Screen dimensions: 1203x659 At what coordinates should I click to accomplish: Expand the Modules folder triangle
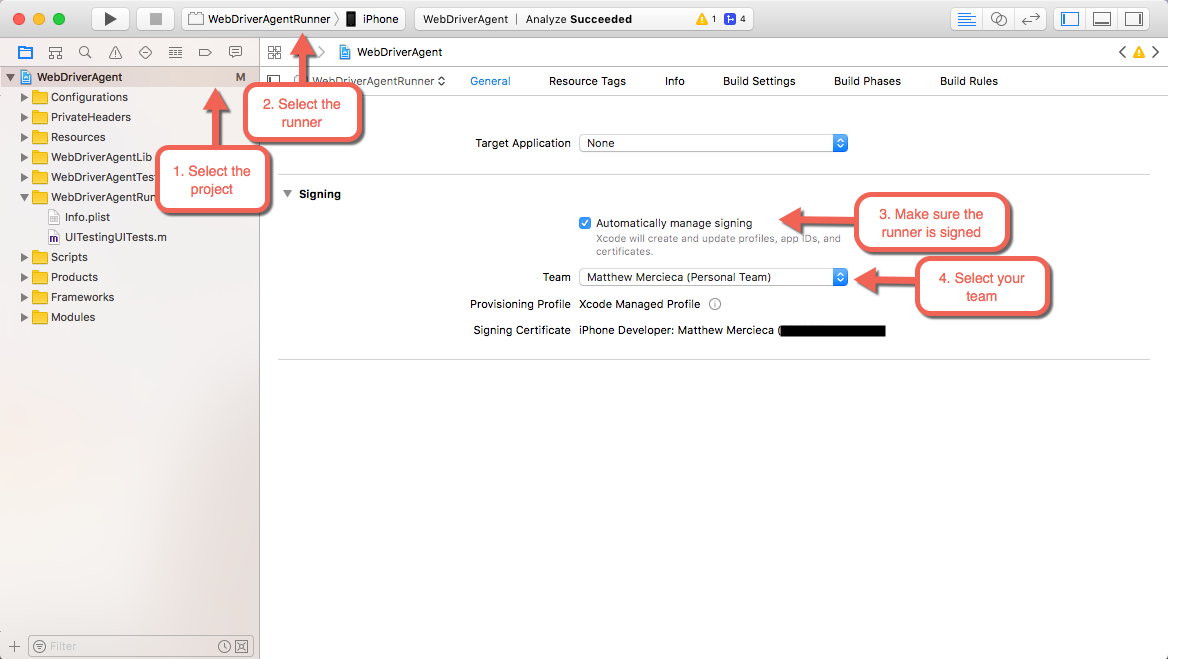tap(25, 317)
